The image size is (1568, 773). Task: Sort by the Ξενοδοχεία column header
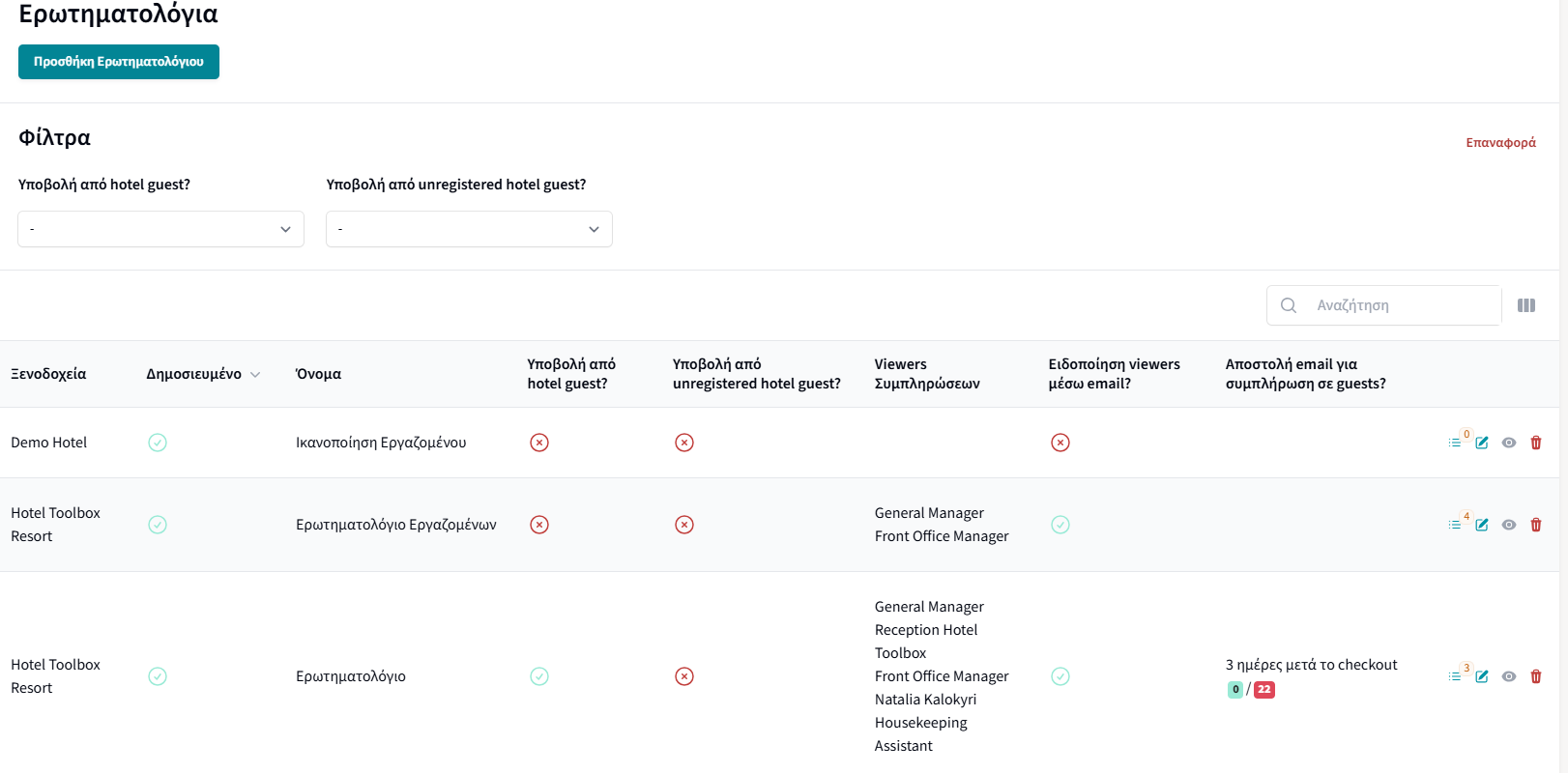click(48, 374)
